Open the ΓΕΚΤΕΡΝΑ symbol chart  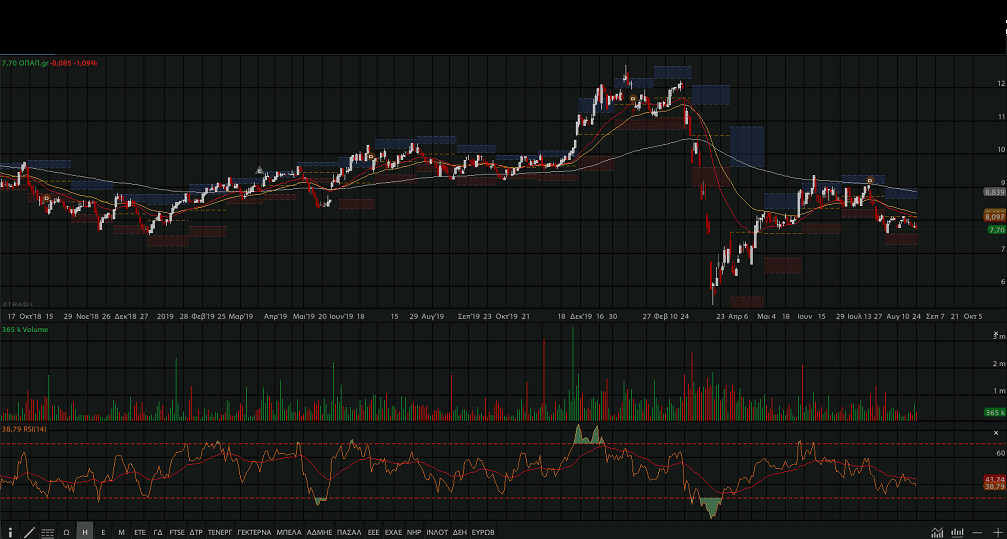pos(254,532)
